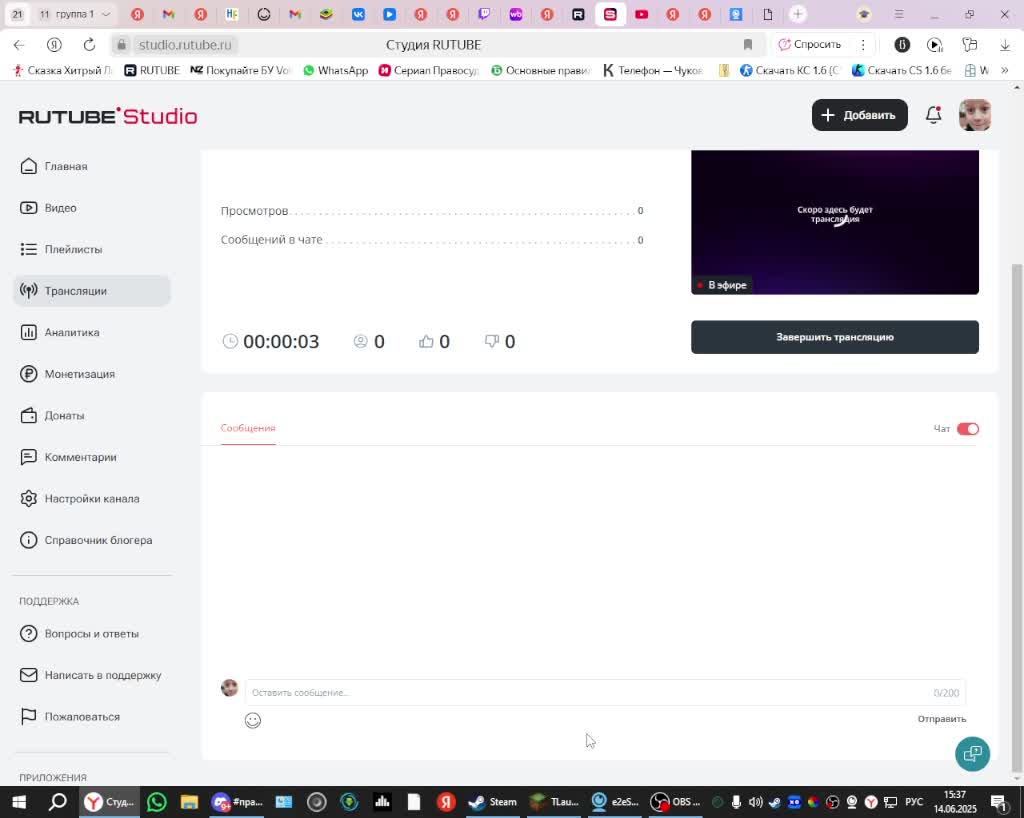Open the RUTUBE bookmark
1024x818 pixels.
pos(152,71)
